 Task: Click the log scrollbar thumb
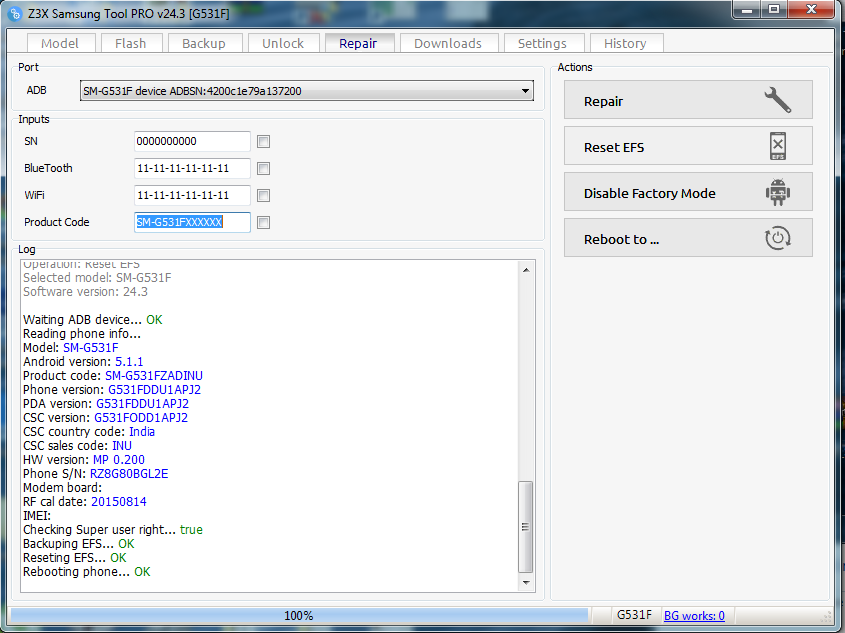tap(526, 527)
